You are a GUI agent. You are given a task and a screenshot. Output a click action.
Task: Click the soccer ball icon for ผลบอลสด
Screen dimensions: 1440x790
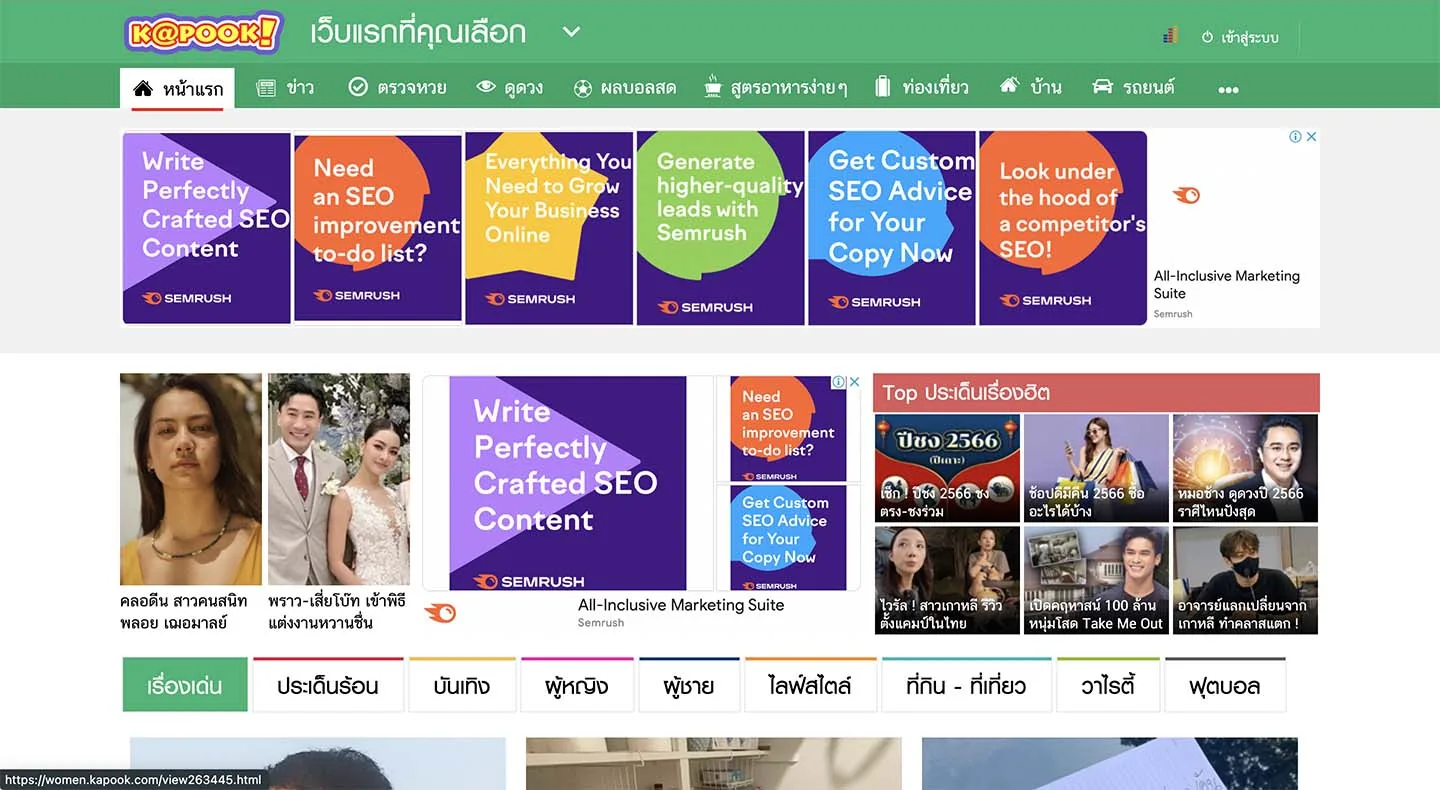582,88
